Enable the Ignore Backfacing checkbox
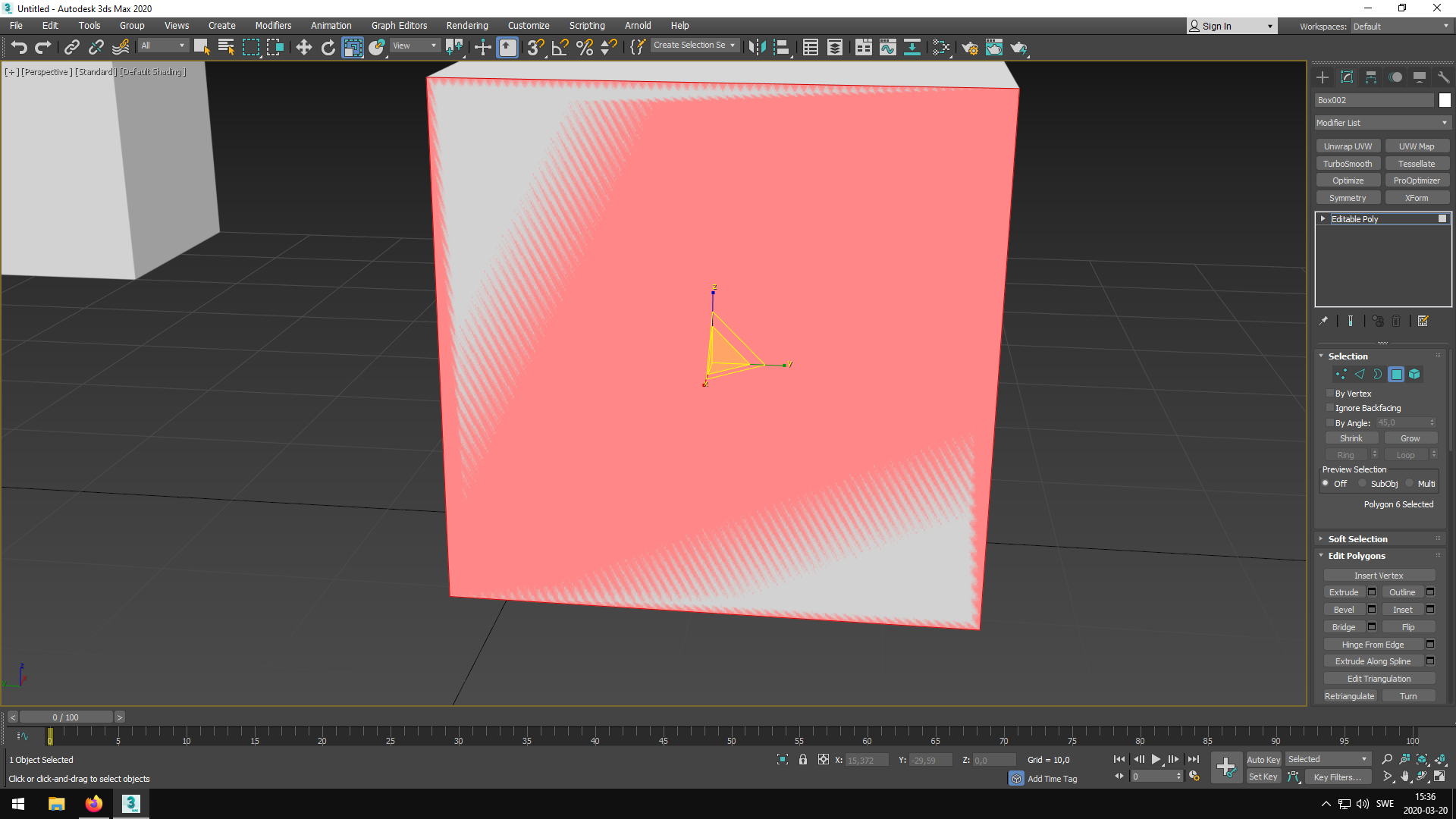This screenshot has height=819, width=1456. click(x=1329, y=408)
